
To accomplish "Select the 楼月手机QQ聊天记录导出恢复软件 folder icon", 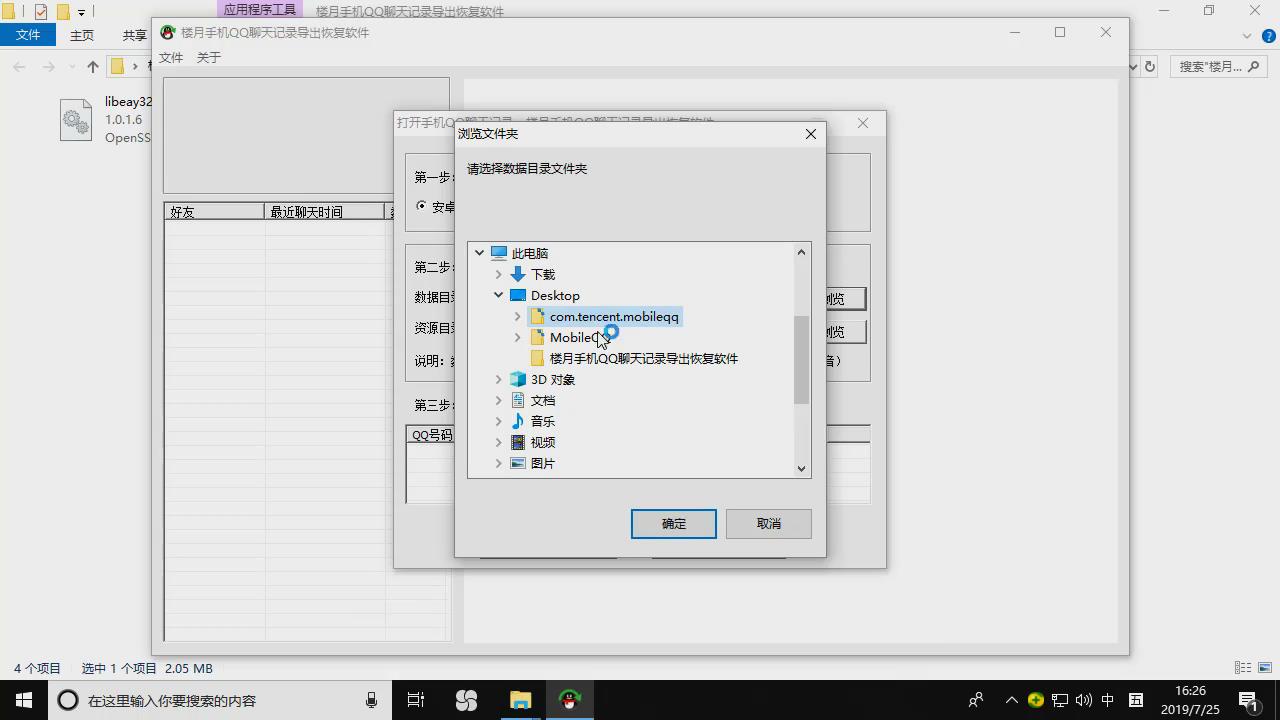I will click(x=537, y=358).
